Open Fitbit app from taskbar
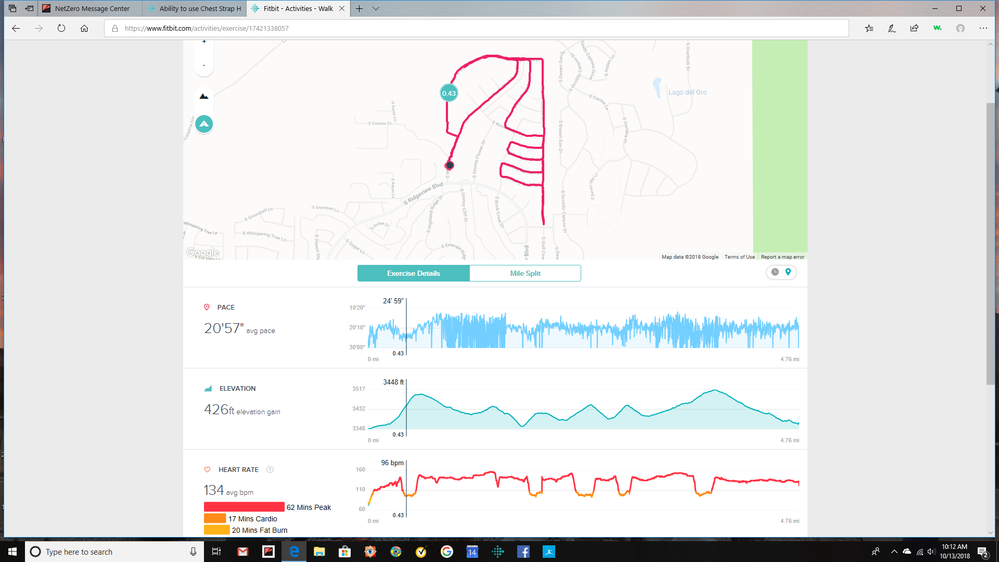 pyautogui.click(x=498, y=552)
